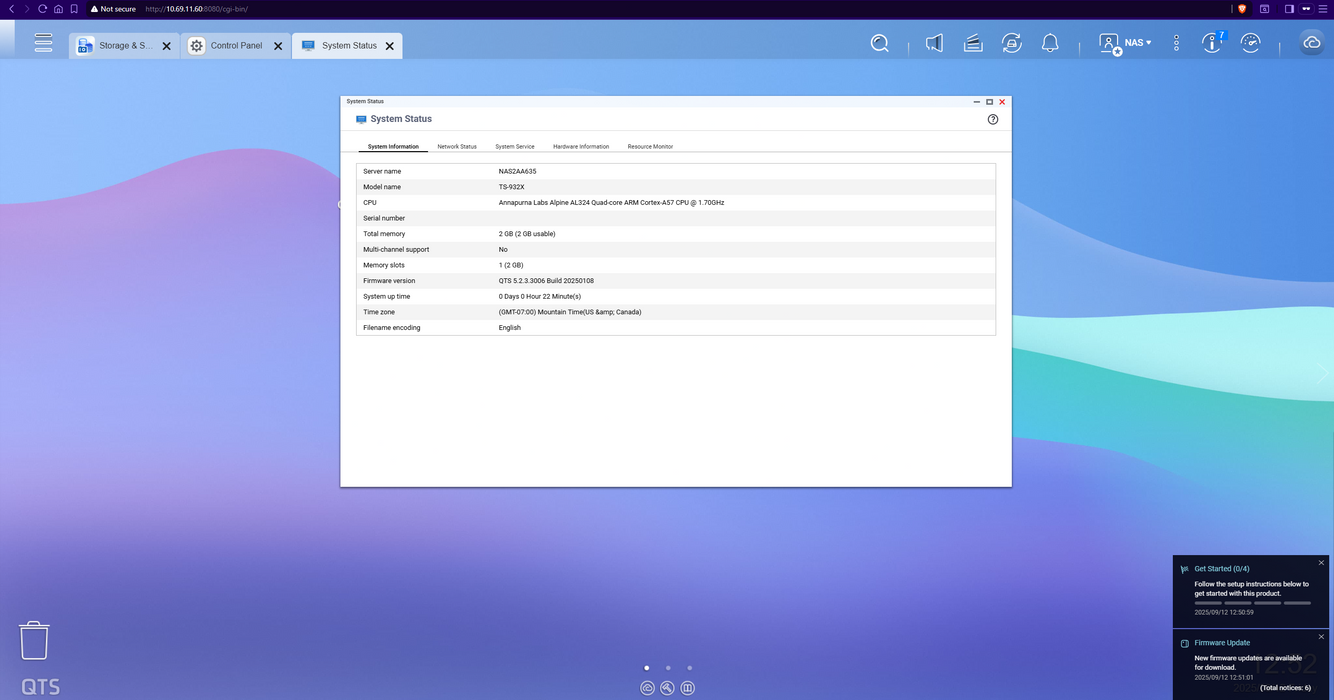Open event notifications bell
Screen dimensions: 1334x700
click(1050, 43)
